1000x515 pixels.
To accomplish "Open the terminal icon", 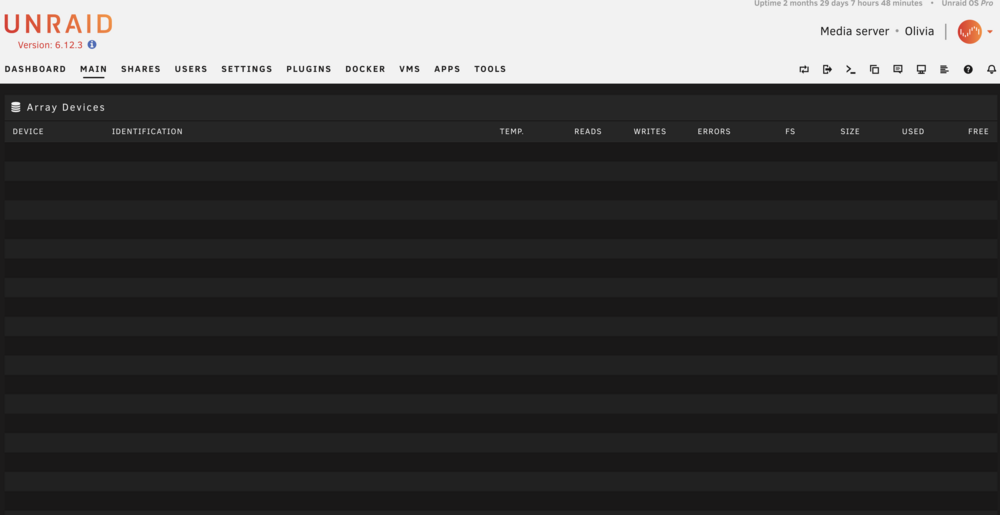I will tap(851, 69).
